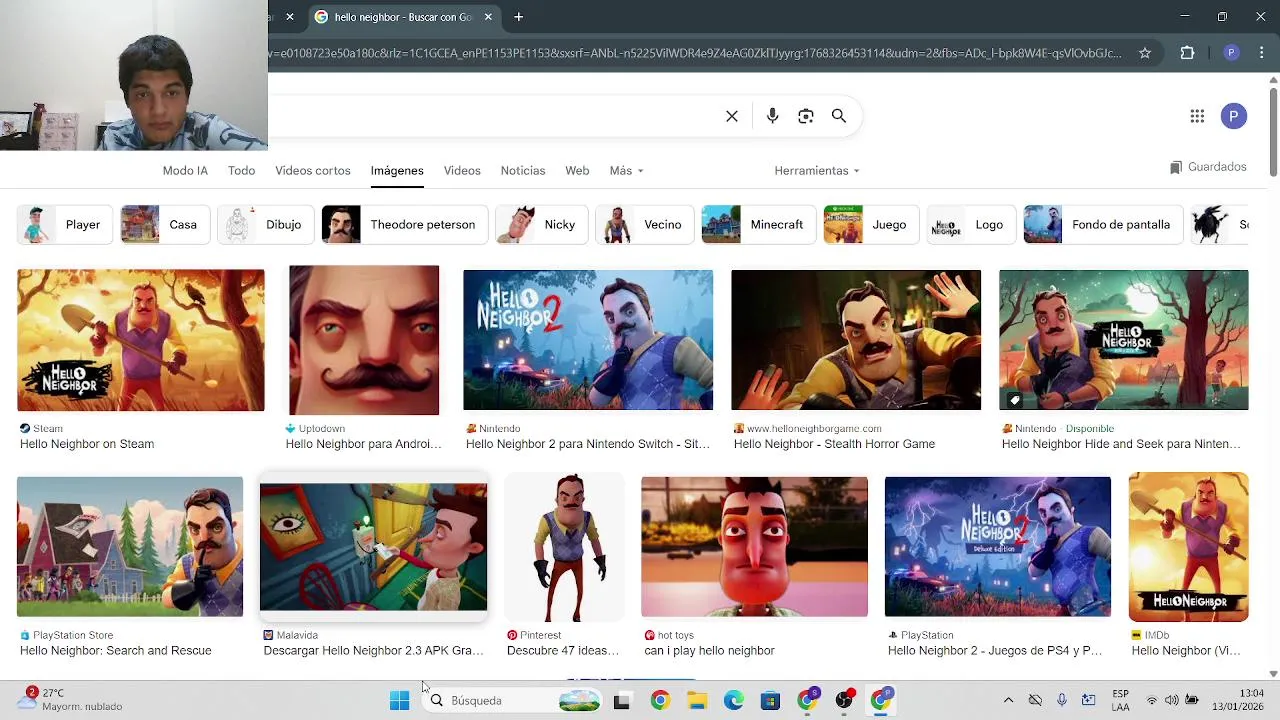Screen dimensions: 1280x720
Task: Open can i play hello neighbor link
Action: click(x=709, y=651)
